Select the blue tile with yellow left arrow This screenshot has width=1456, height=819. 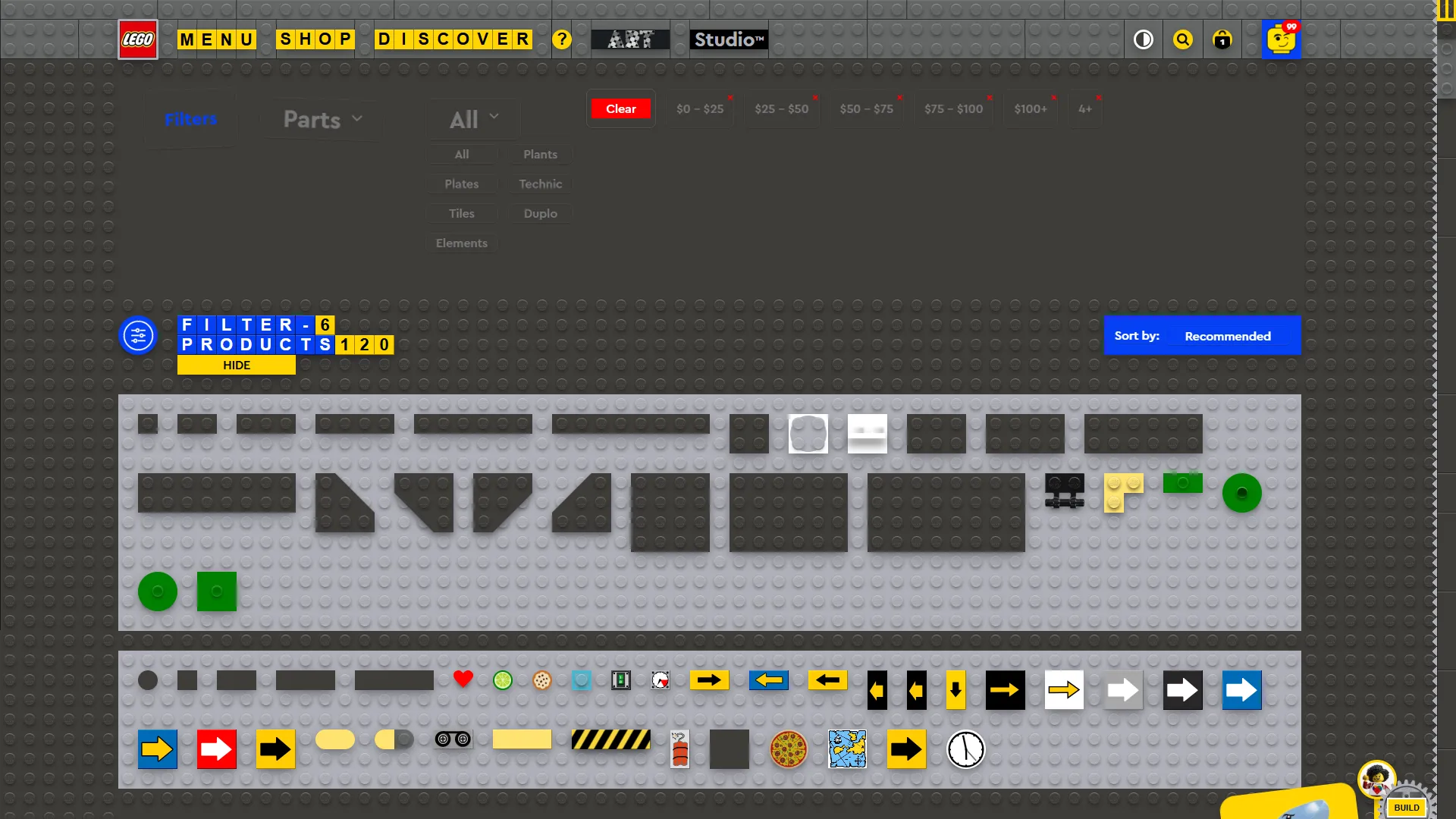pos(769,680)
